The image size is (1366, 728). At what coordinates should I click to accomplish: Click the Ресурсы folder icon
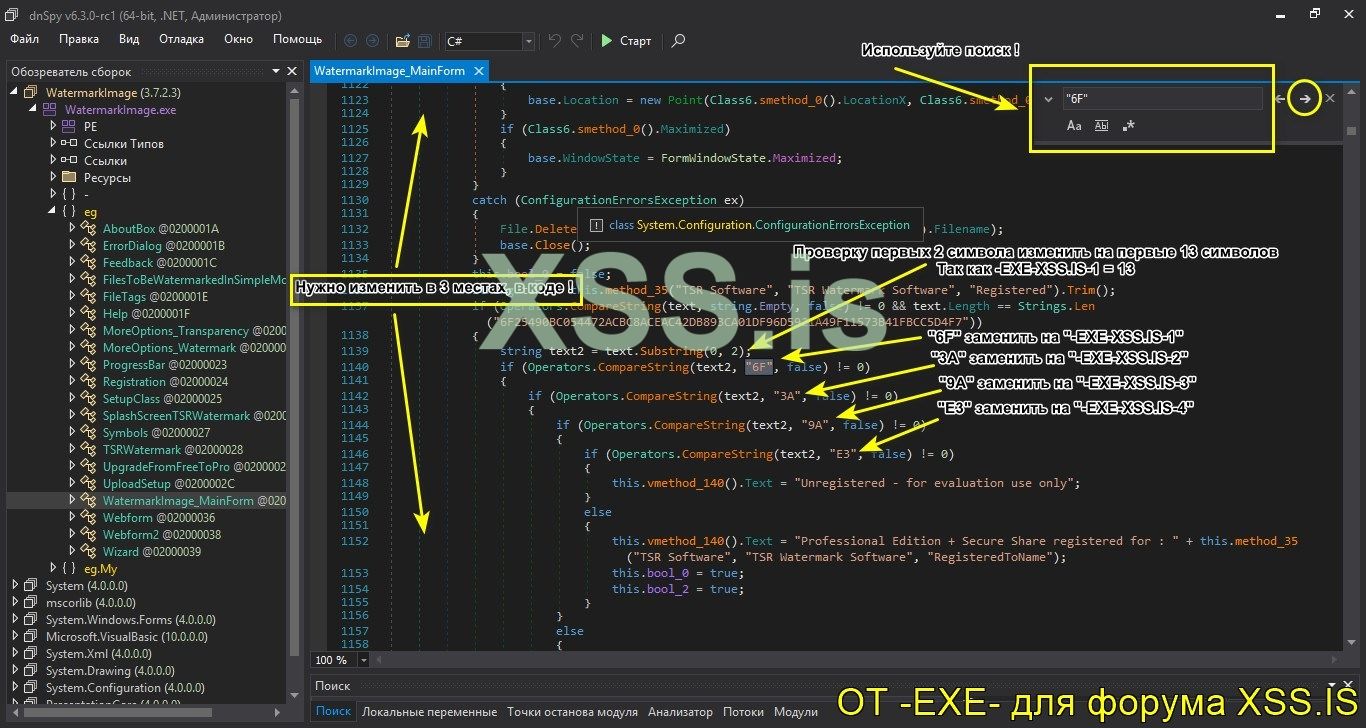tap(68, 177)
